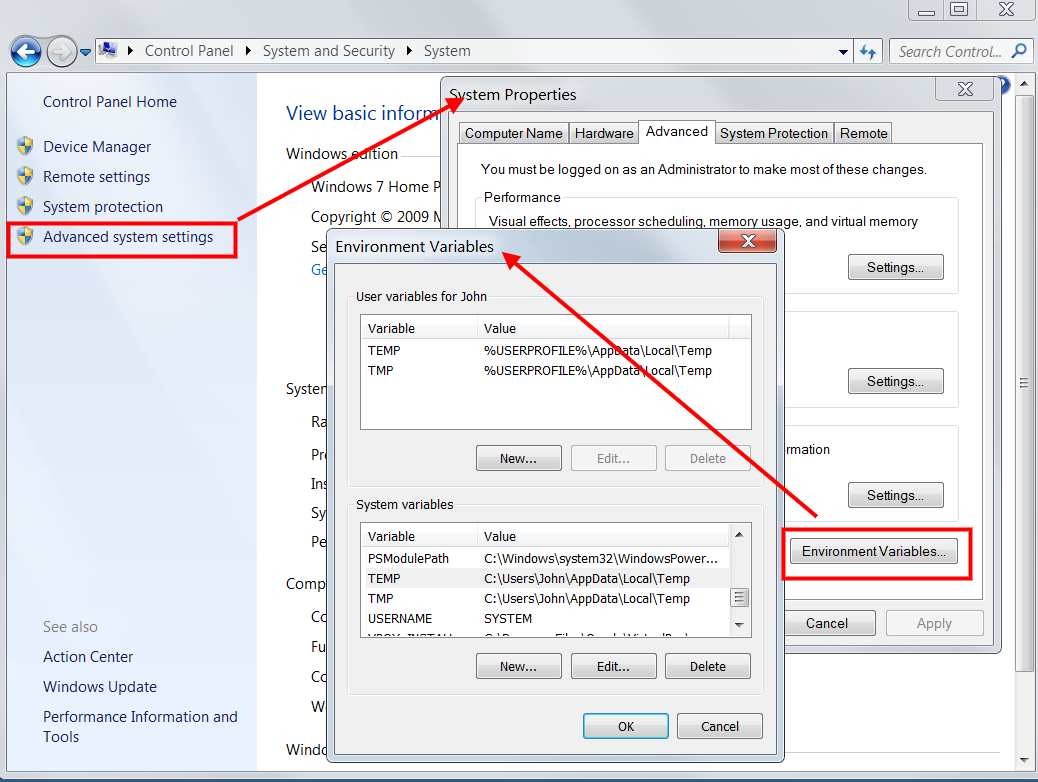This screenshot has height=782, width=1038.
Task: Click the refresh icon next to the address bar
Action: tap(868, 52)
